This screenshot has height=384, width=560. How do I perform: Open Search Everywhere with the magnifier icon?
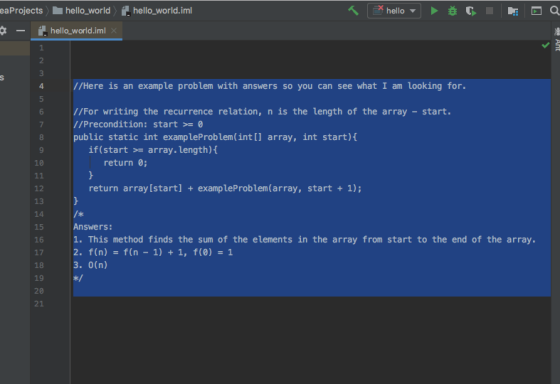(x=555, y=11)
